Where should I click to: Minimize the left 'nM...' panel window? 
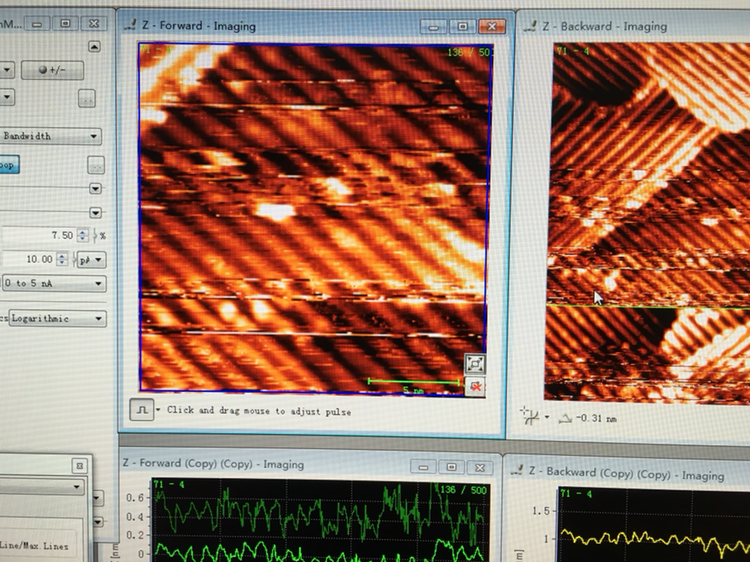pos(37,23)
